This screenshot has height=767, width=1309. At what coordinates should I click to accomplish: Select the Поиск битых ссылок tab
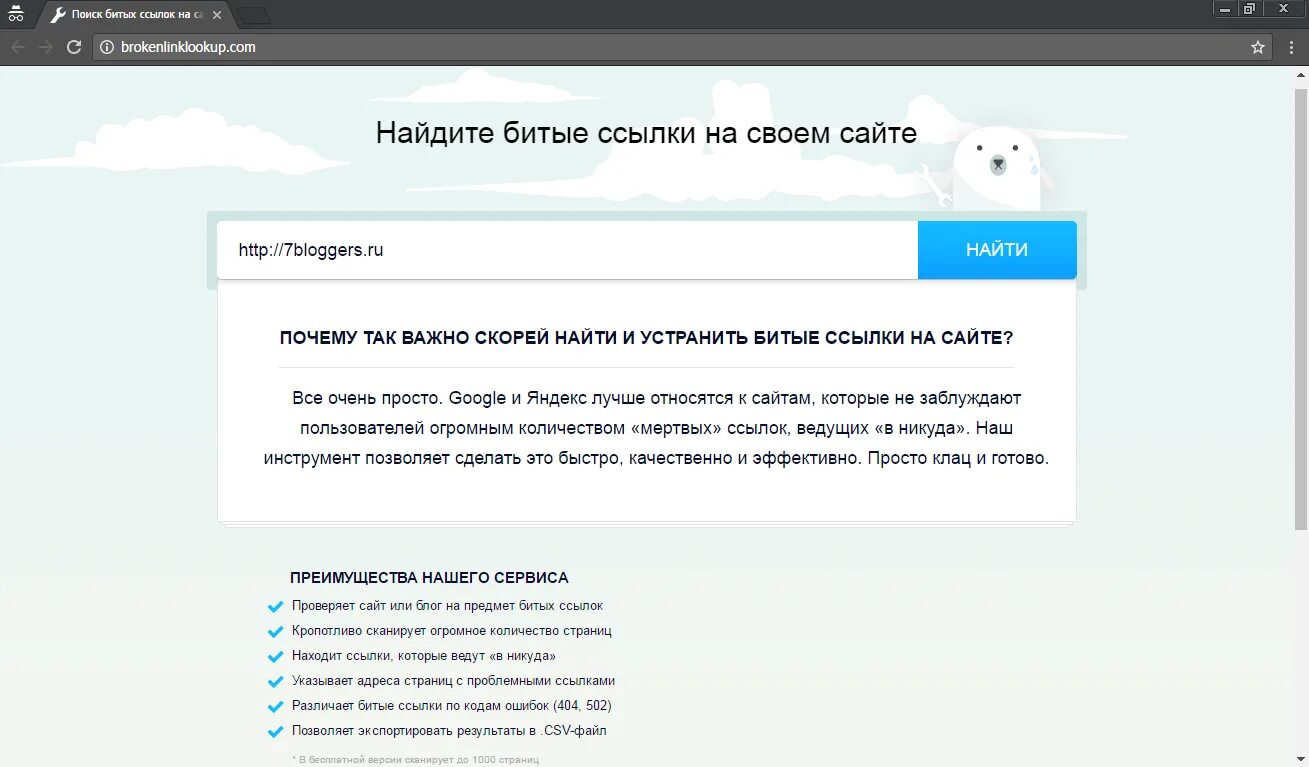[x=137, y=15]
